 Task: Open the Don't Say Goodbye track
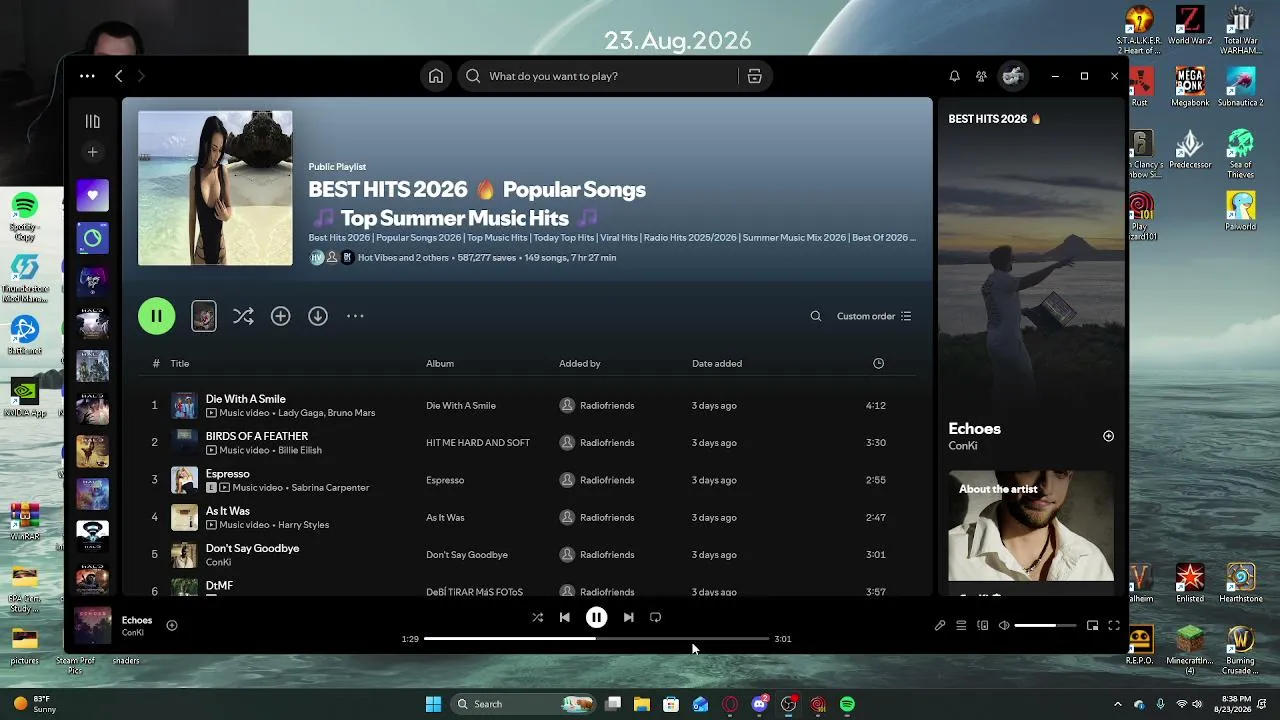[252, 548]
